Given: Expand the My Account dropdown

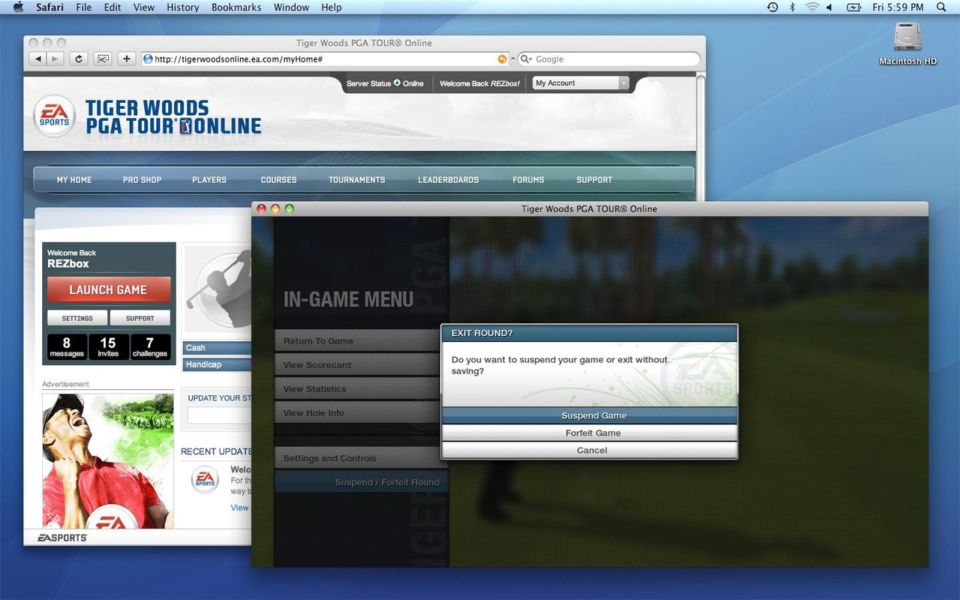Looking at the screenshot, I should click(x=581, y=83).
